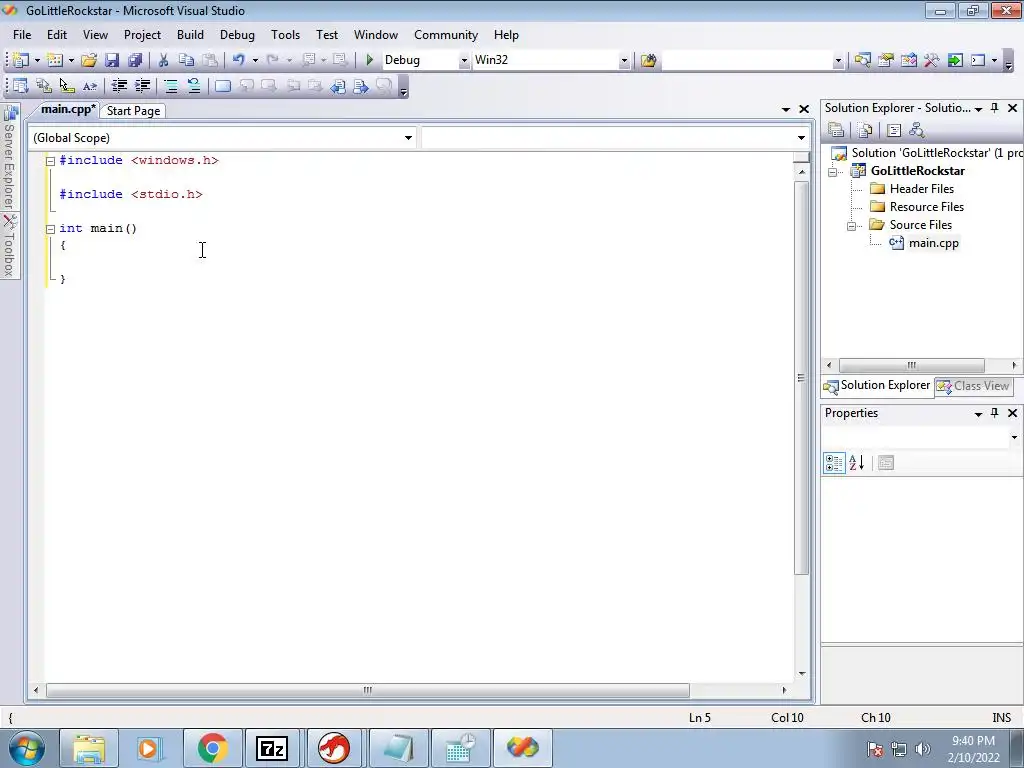The height and width of the screenshot is (768, 1024).
Task: Open the members dropdown beside Global Scope
Action: pyautogui.click(x=801, y=138)
